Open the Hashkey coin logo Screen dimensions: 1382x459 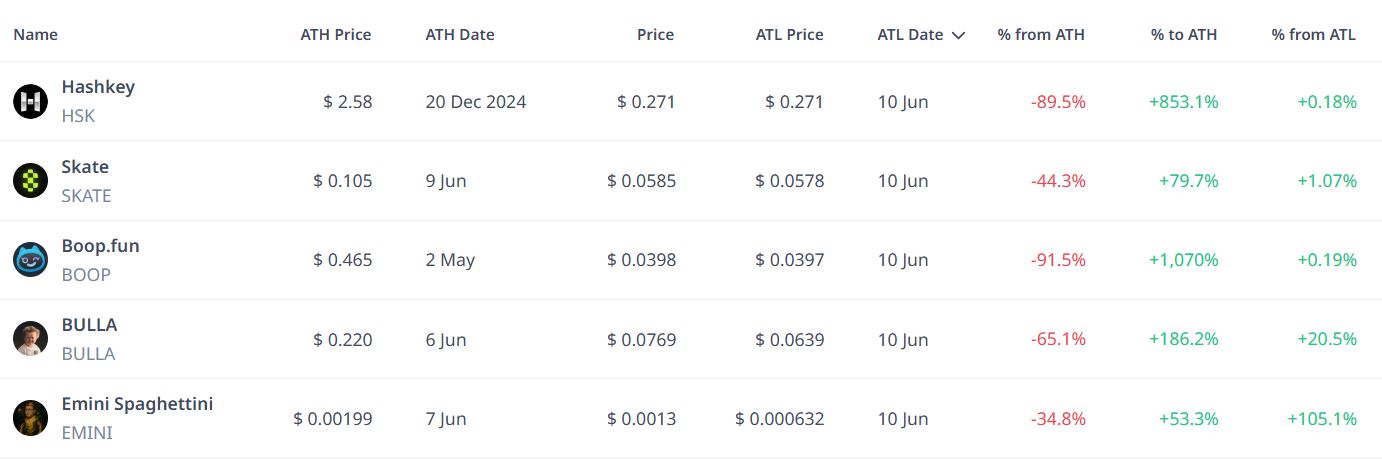pos(30,101)
